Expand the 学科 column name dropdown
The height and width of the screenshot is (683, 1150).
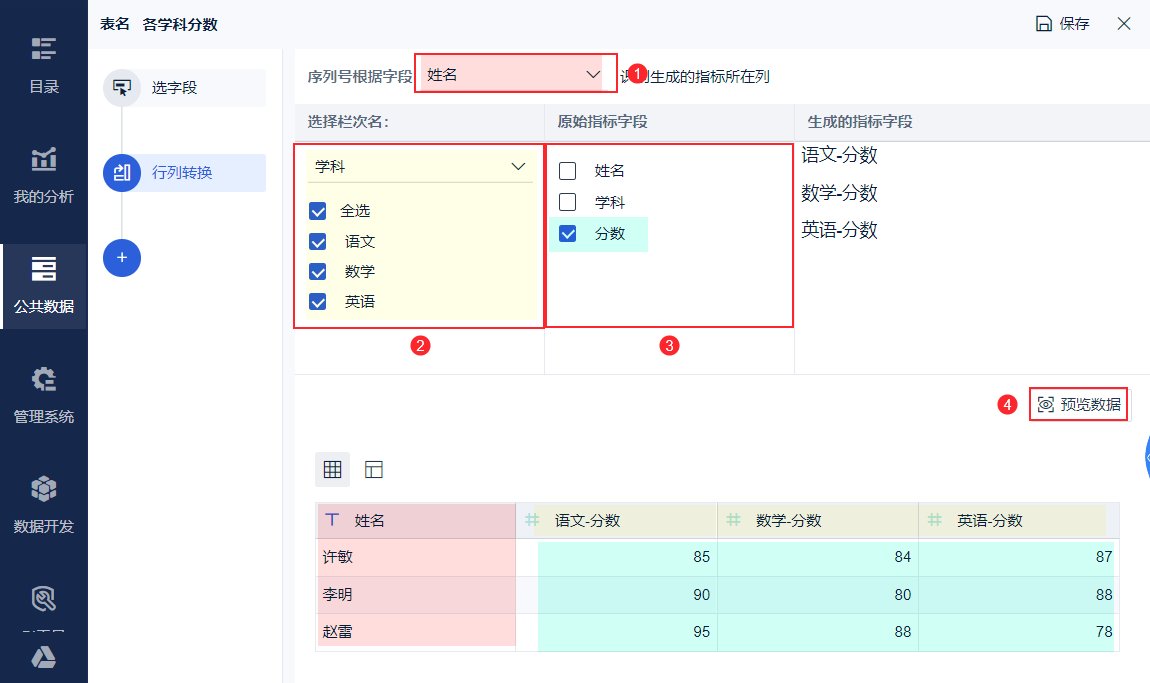pos(420,167)
